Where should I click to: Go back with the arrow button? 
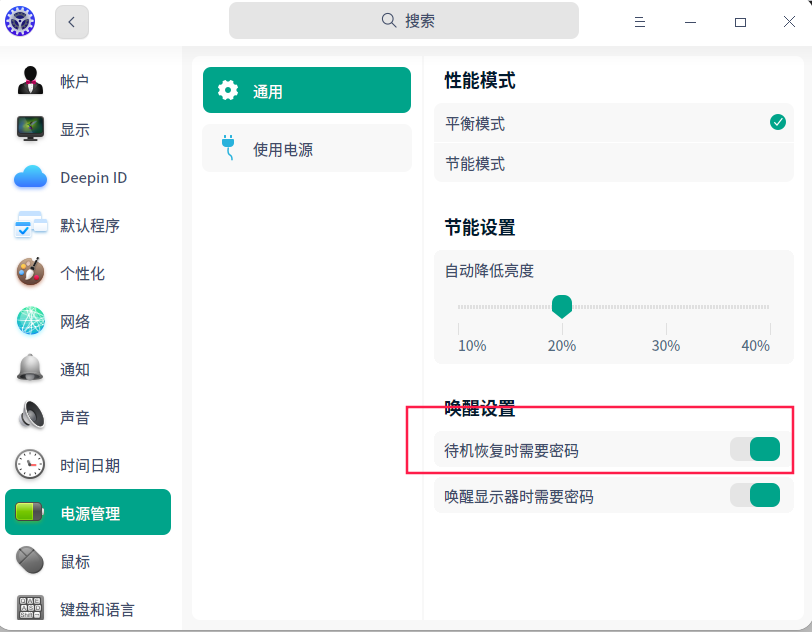point(72,21)
